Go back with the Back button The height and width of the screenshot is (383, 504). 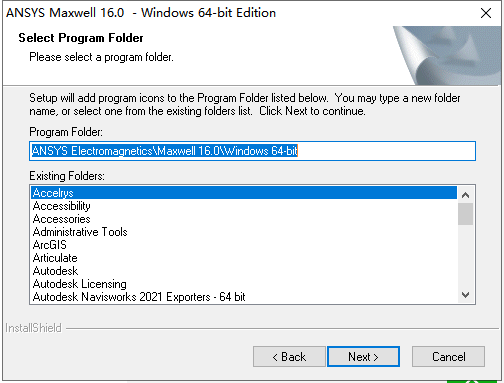289,356
